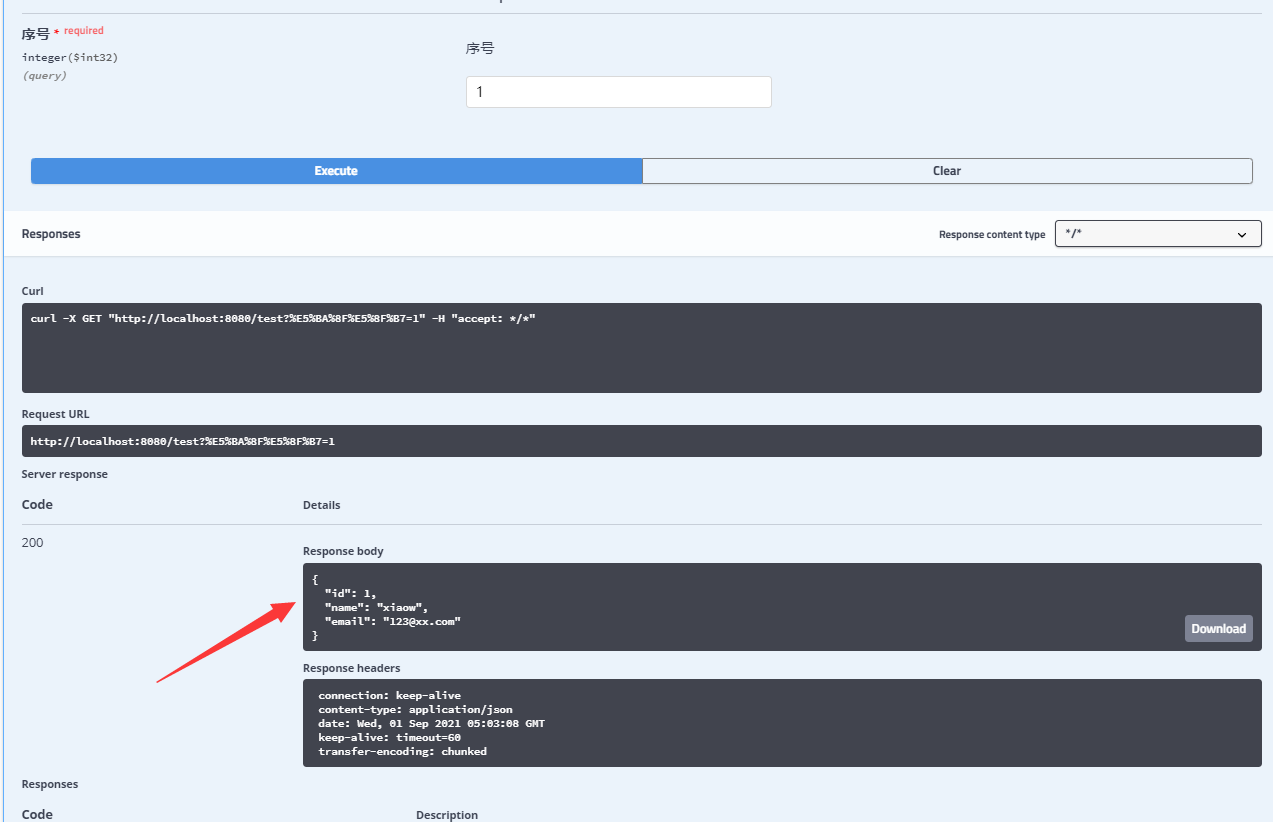Click the "email": "123@xx.com" line
The width and height of the screenshot is (1273, 822).
click(x=392, y=621)
